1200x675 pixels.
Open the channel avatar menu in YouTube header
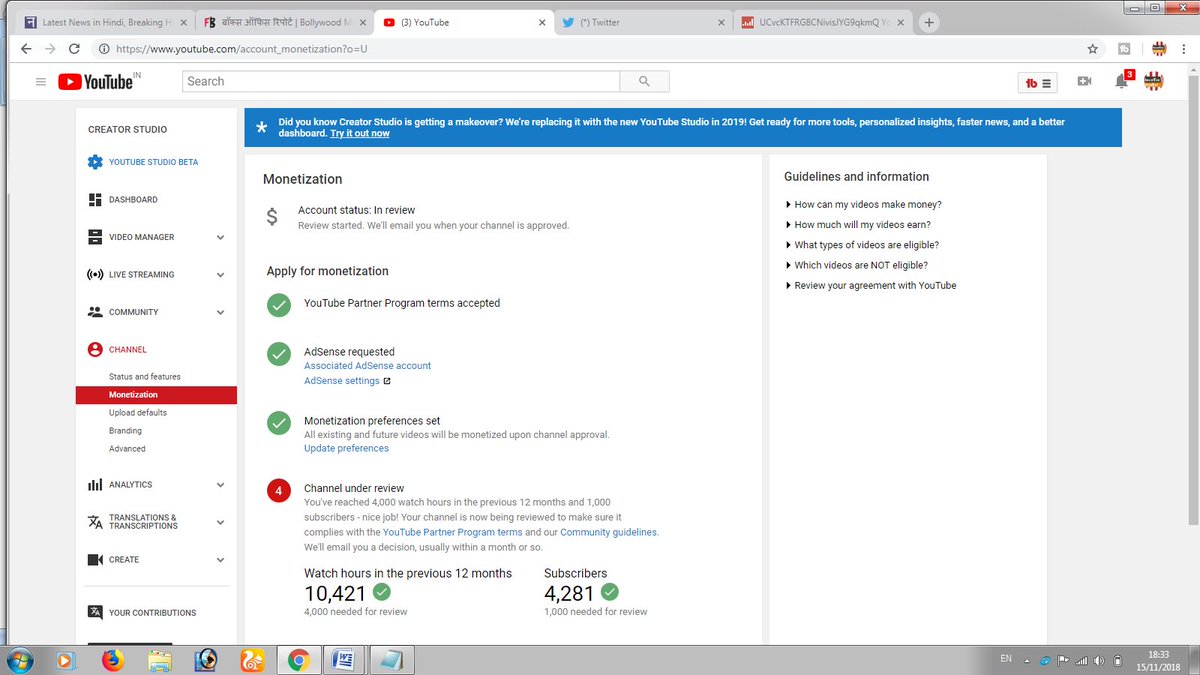pyautogui.click(x=1155, y=82)
